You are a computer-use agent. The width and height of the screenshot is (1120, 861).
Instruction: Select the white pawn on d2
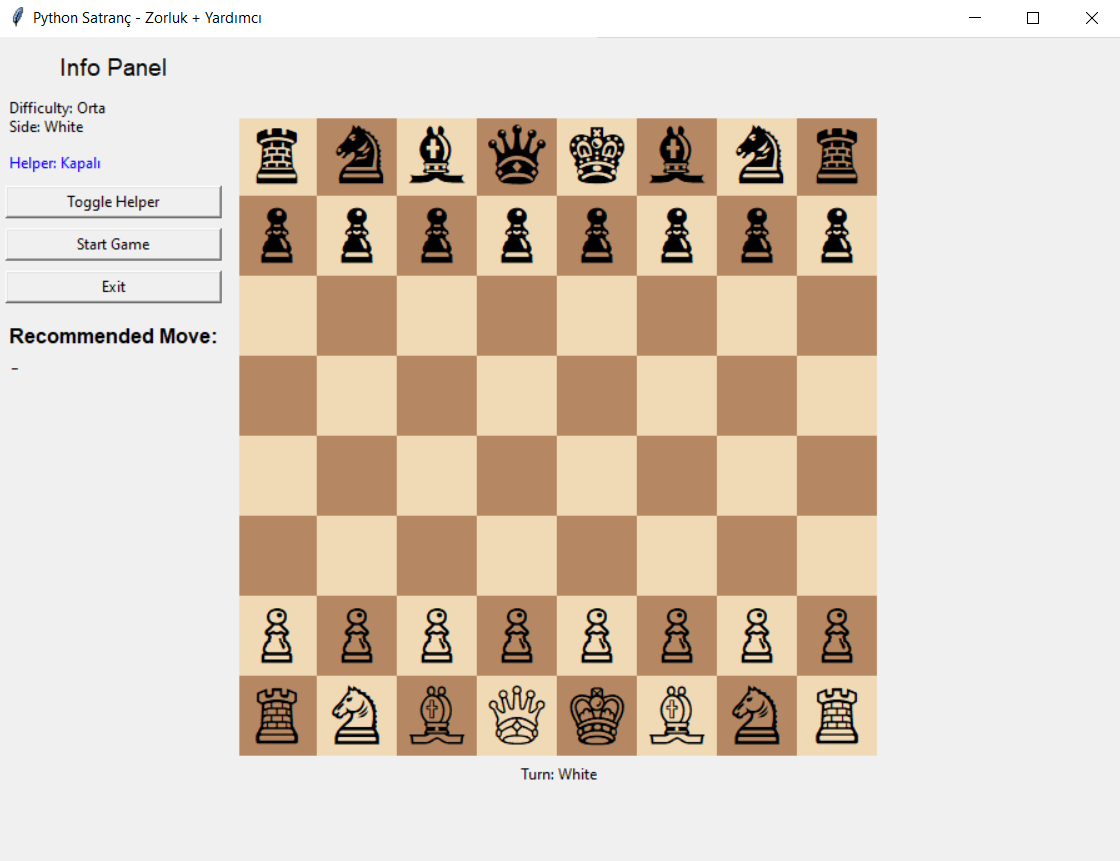(x=517, y=636)
